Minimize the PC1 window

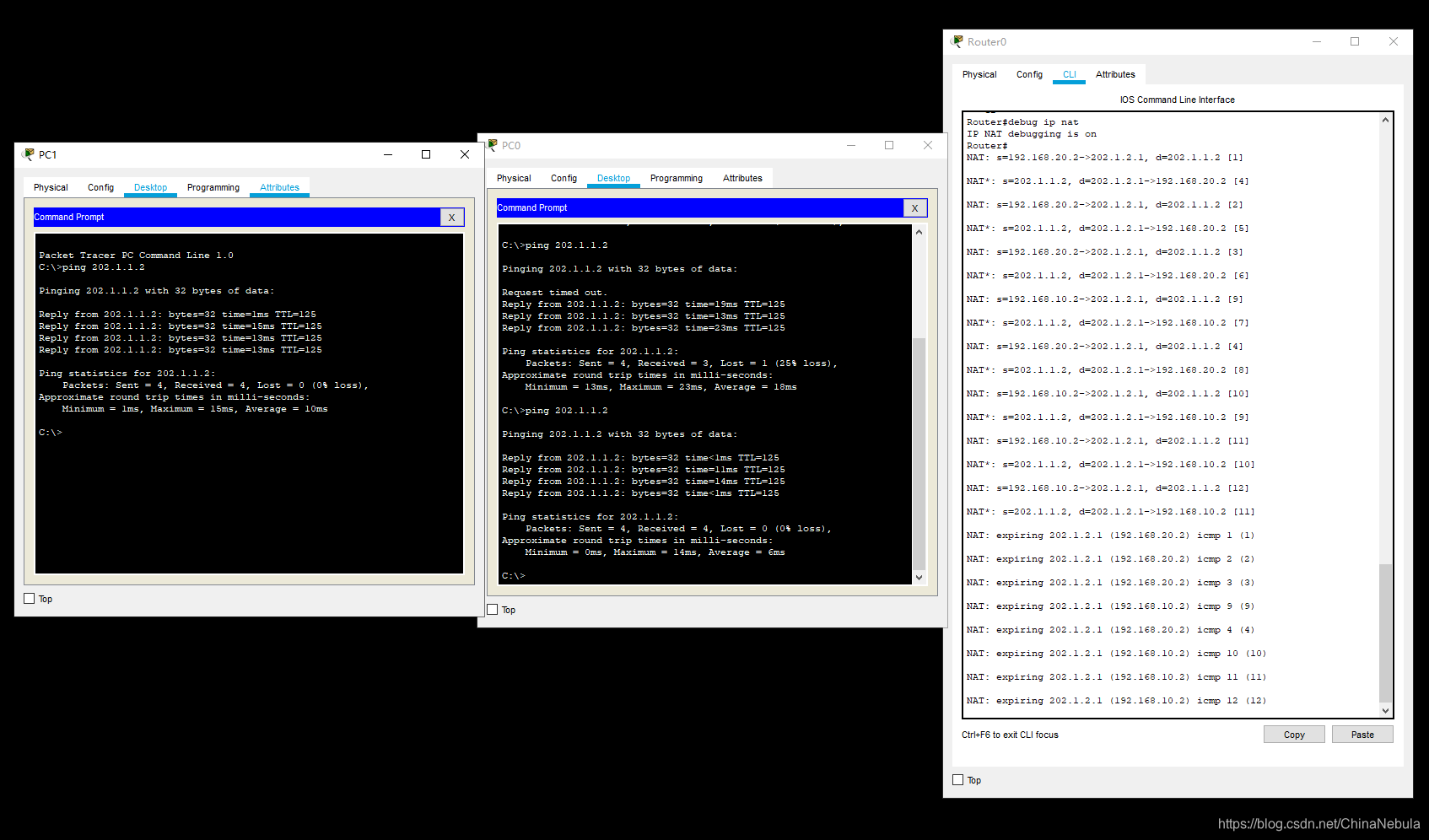point(388,154)
